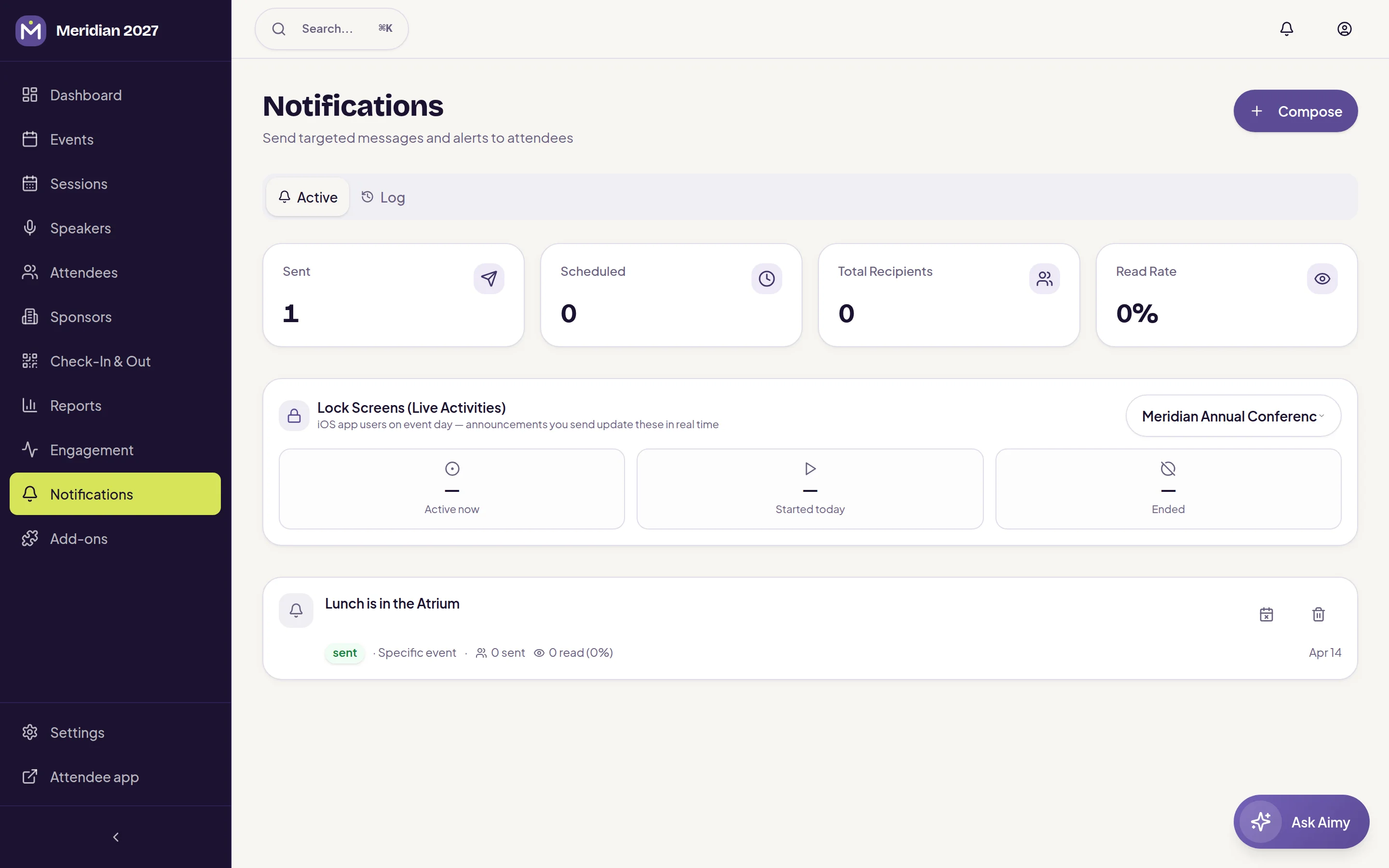Expand the Meridian Annual Conference dropdown
Image resolution: width=1389 pixels, height=868 pixels.
pos(1233,416)
